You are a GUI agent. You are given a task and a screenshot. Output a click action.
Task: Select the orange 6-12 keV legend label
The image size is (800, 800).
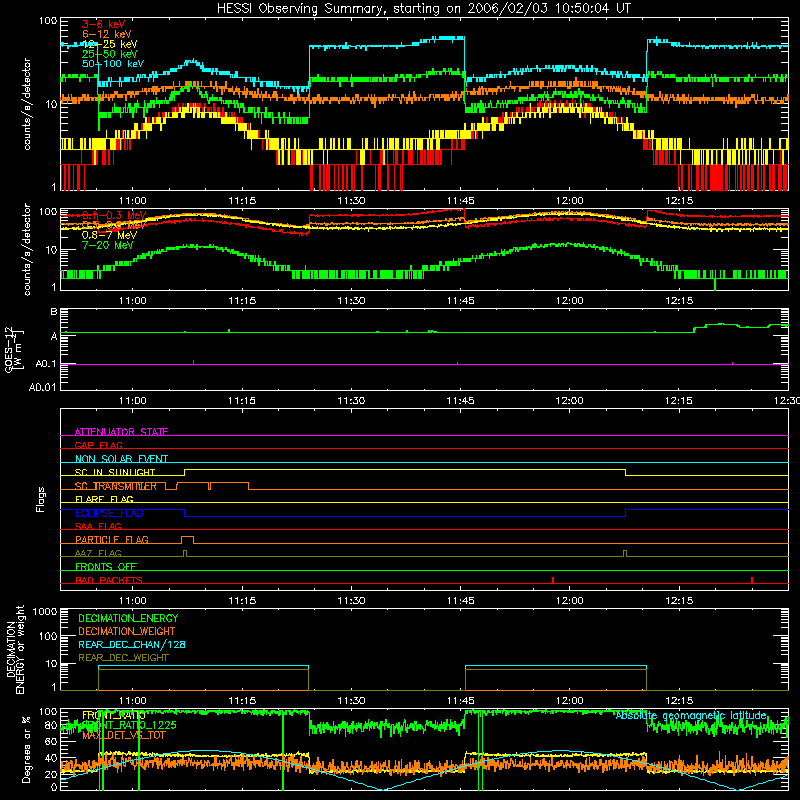coord(107,34)
